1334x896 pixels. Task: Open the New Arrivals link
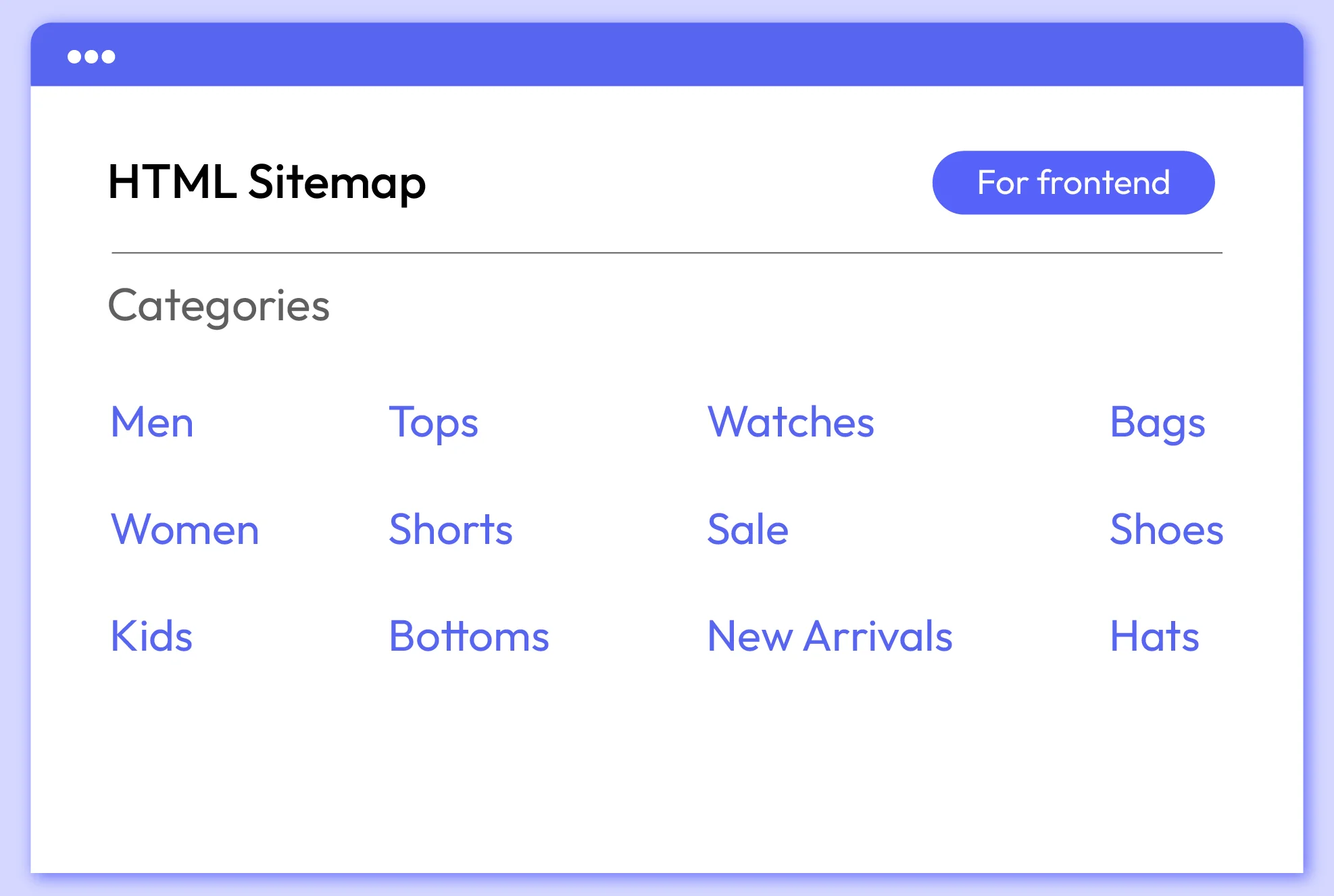830,636
